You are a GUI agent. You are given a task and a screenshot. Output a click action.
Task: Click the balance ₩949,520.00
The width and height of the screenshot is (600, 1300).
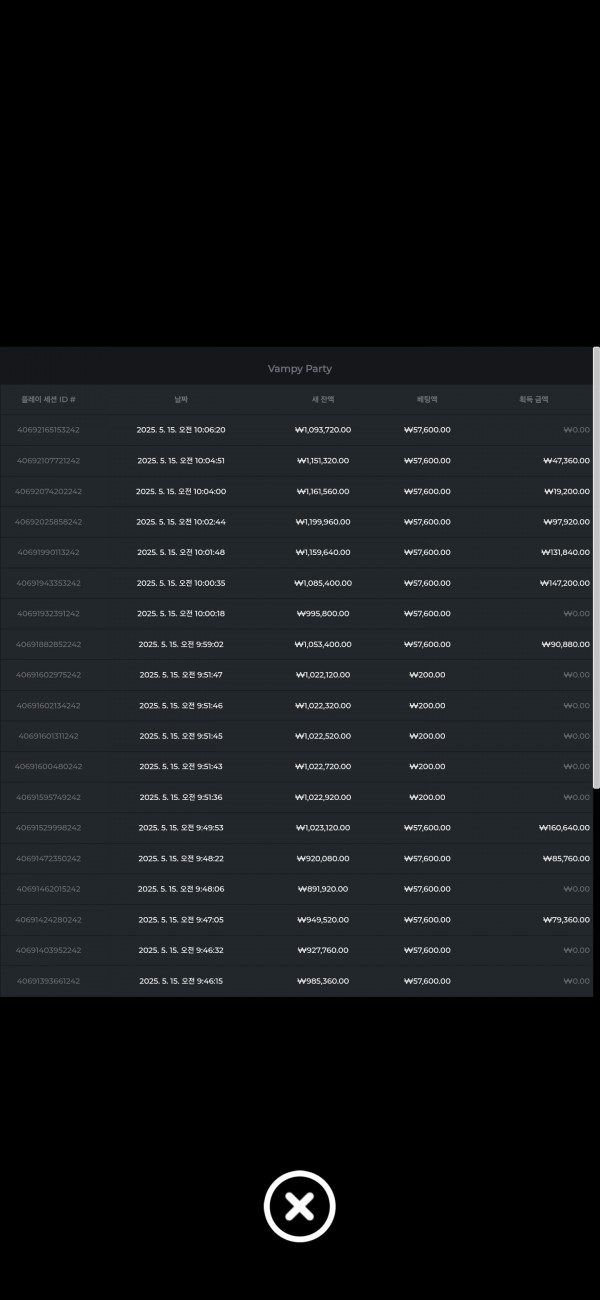[x=323, y=920]
